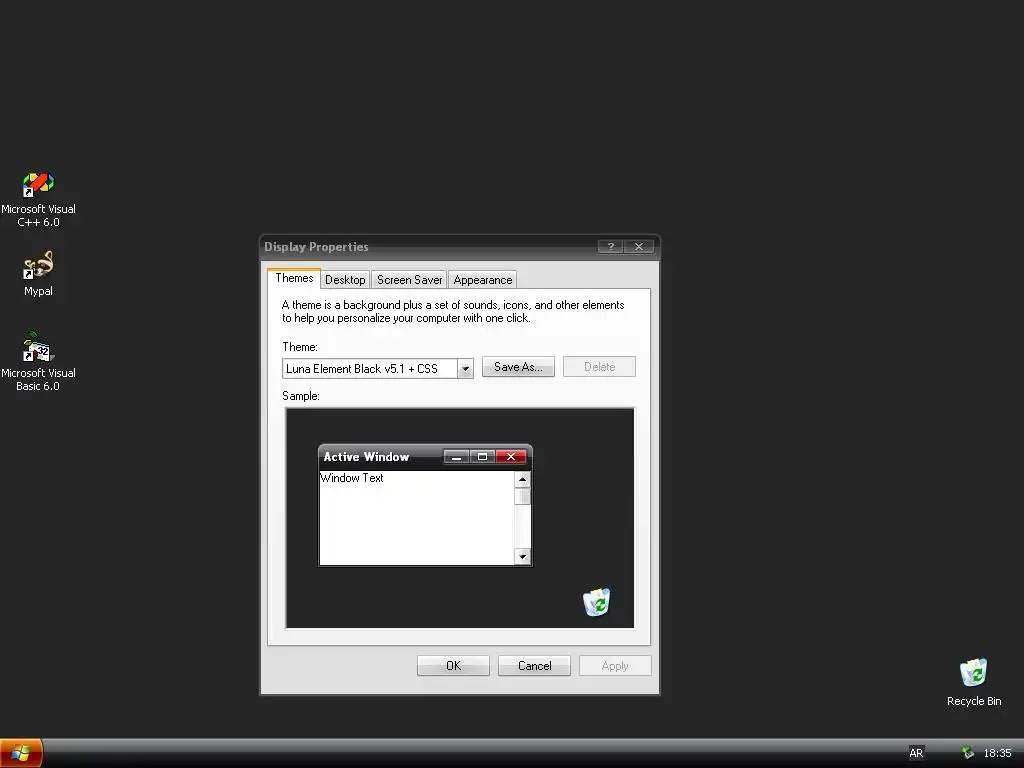Click the 18:35 taskbar clock
This screenshot has width=1024, height=768.
[997, 753]
